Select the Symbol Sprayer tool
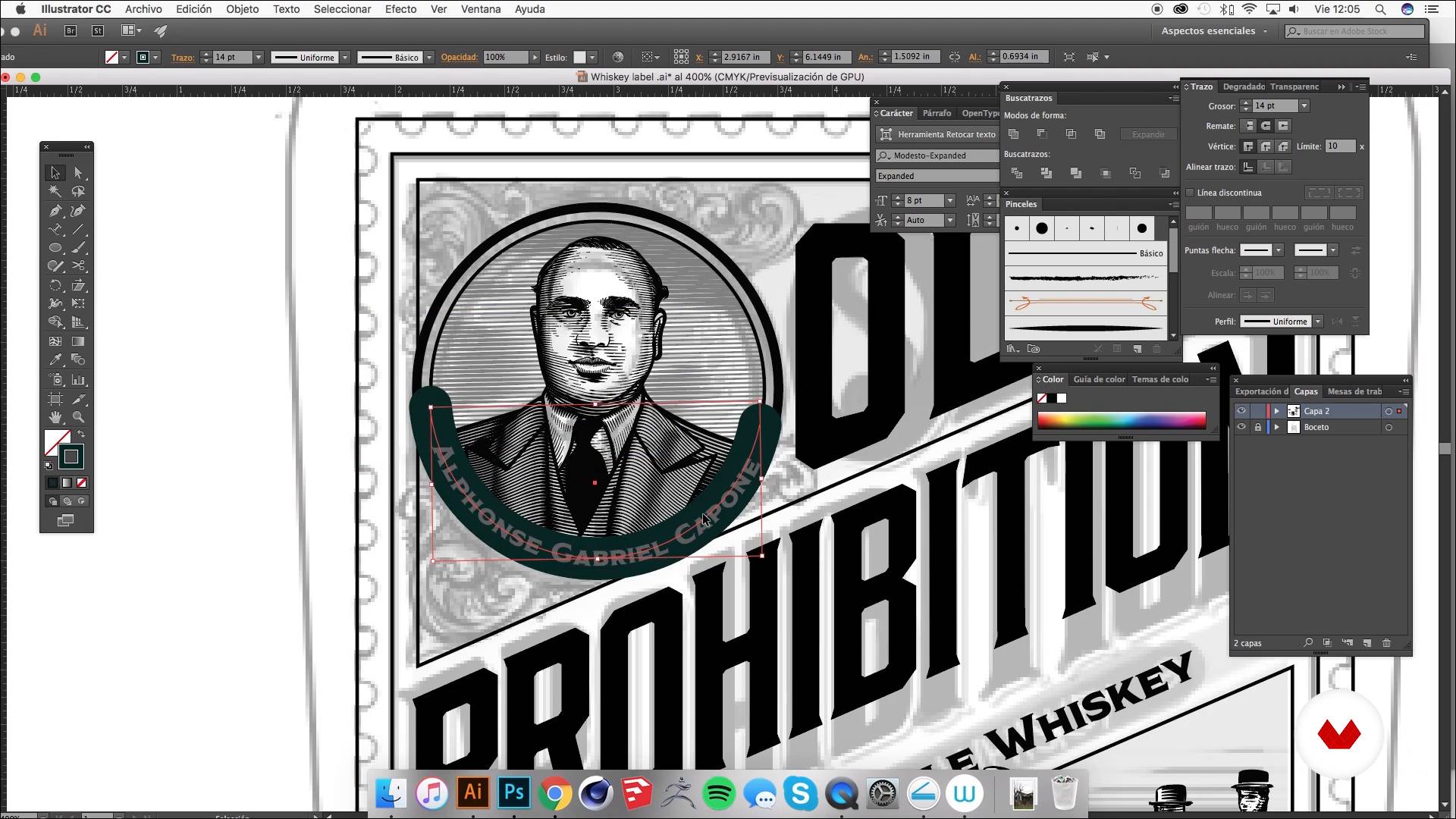Screen dimensions: 1456x819 55,380
